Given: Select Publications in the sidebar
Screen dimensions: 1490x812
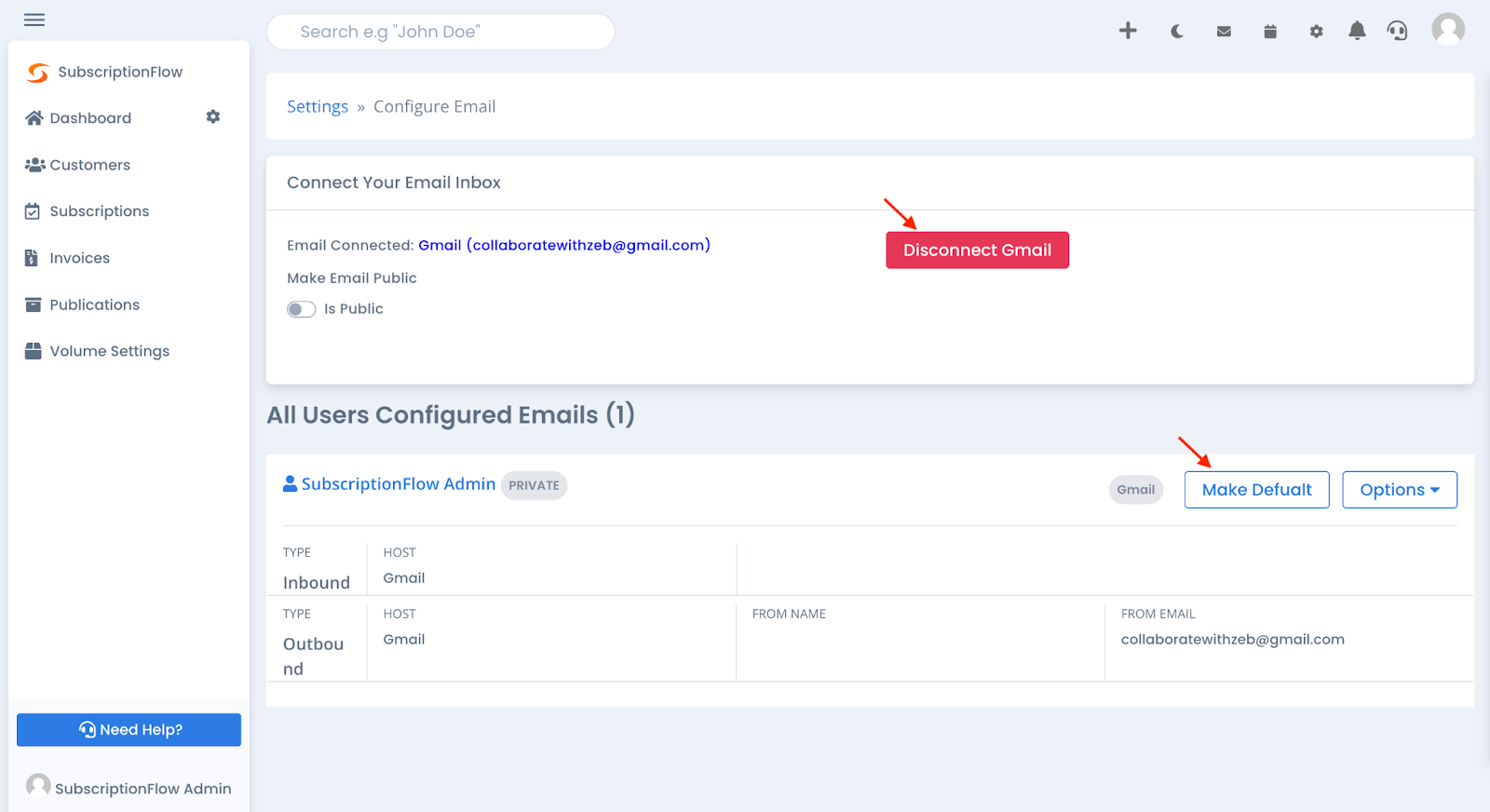Looking at the screenshot, I should (x=94, y=304).
